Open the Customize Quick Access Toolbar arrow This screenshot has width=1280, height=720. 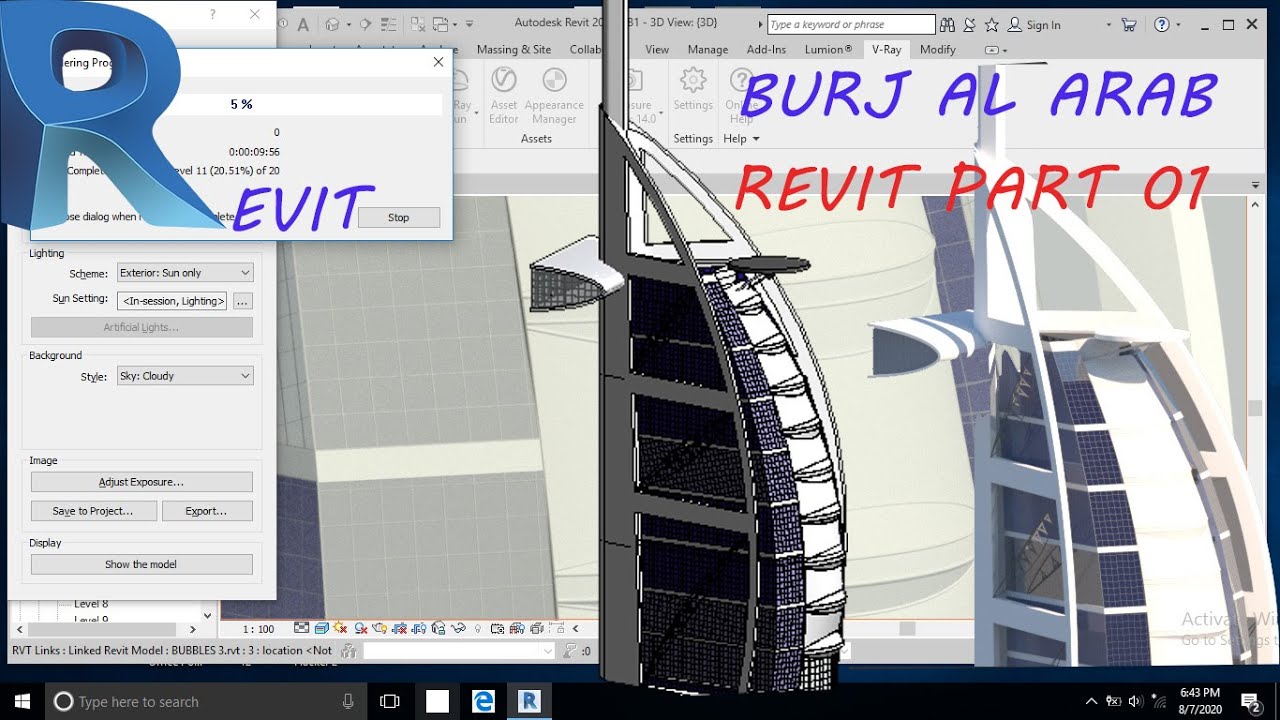pyautogui.click(x=469, y=24)
